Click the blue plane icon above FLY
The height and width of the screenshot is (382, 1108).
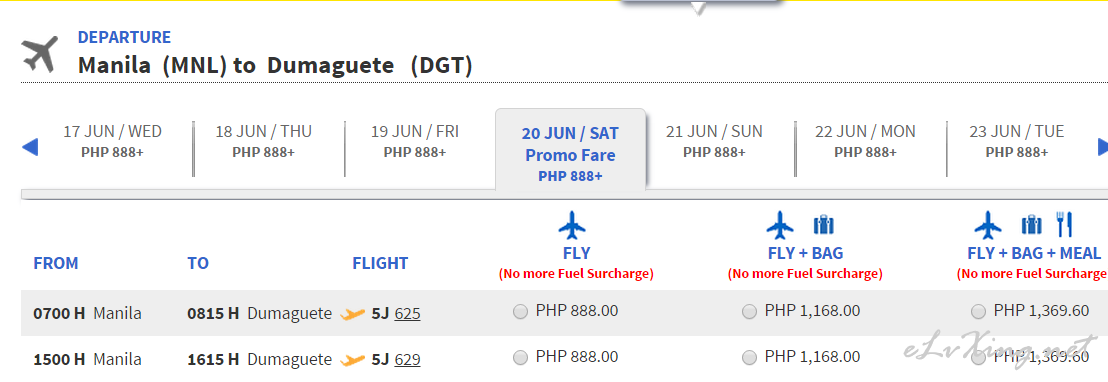pos(572,226)
